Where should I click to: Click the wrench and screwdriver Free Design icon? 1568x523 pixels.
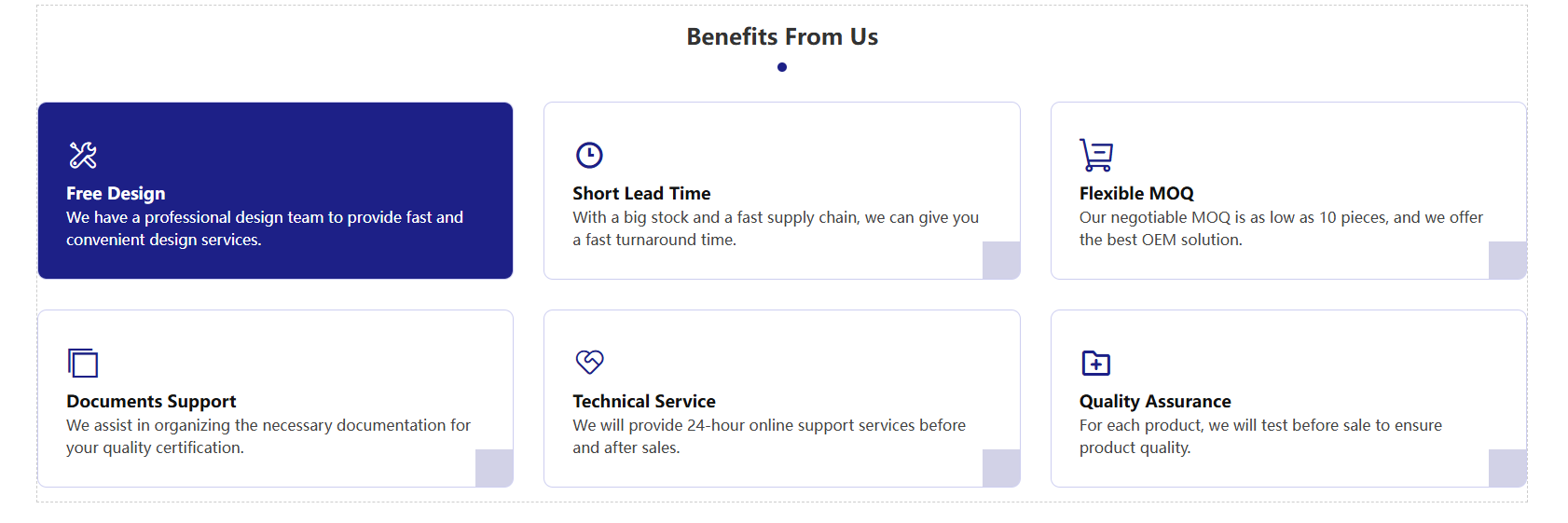click(x=83, y=155)
